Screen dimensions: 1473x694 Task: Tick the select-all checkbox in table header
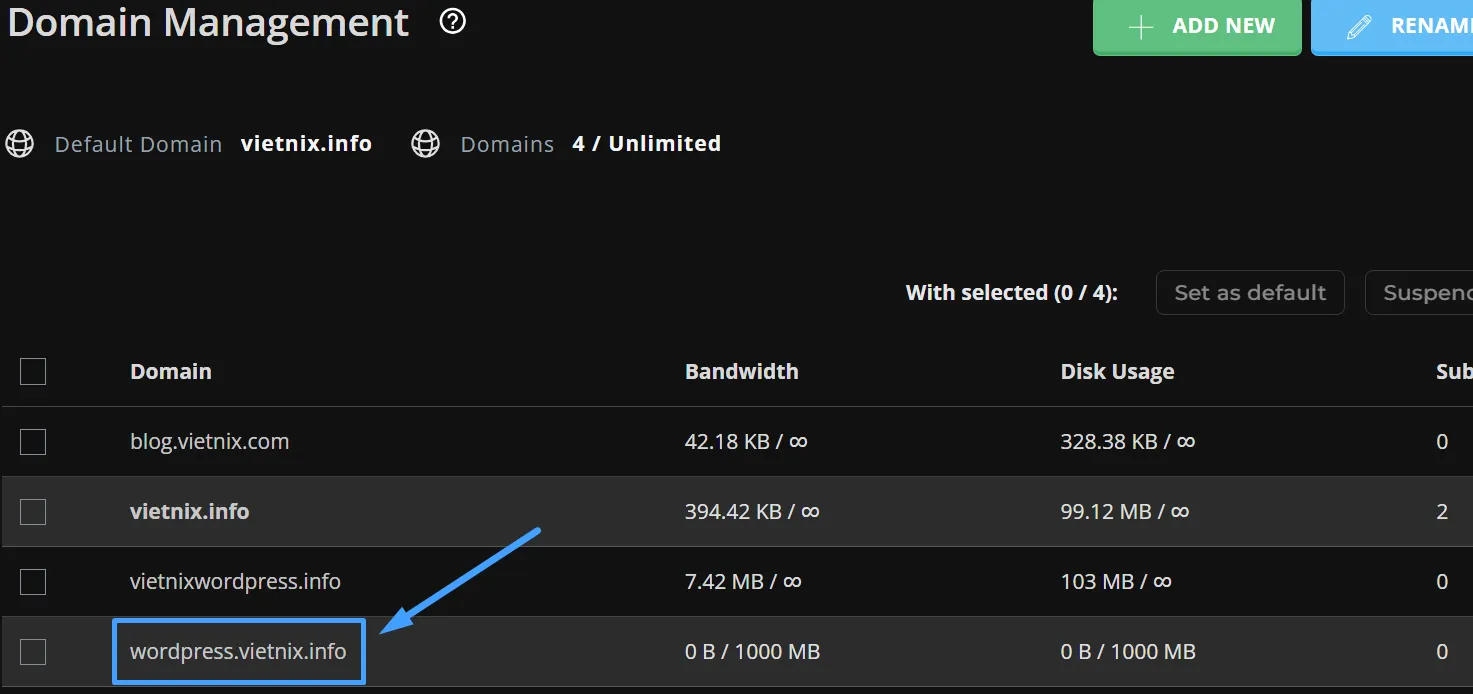pos(33,372)
